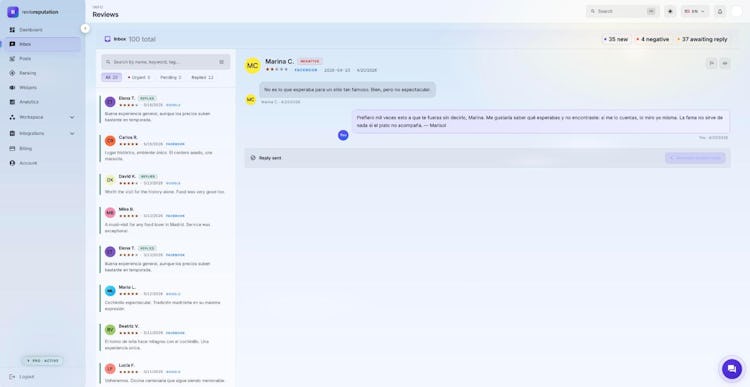Switch to the Urgent filter tab
750x387 pixels.
coord(139,77)
